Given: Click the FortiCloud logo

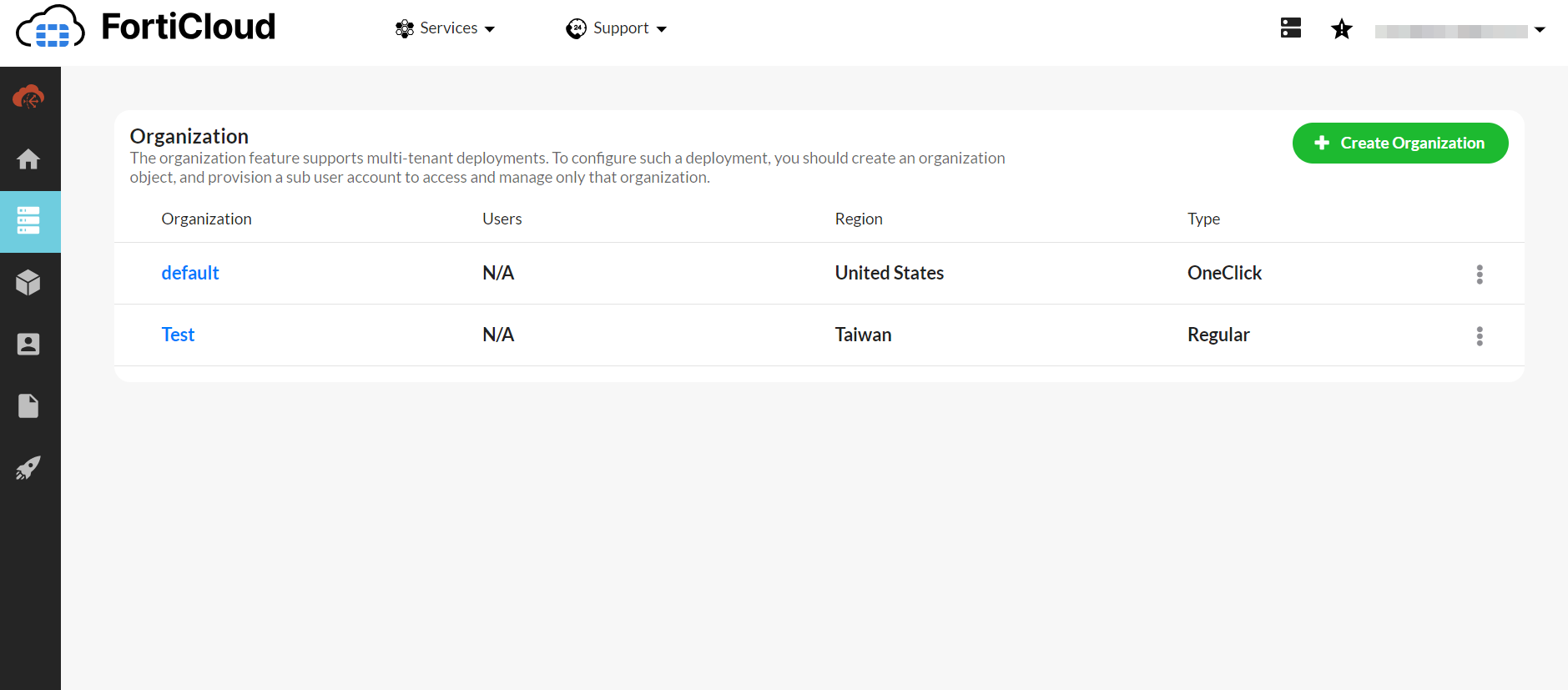Looking at the screenshot, I should (146, 27).
